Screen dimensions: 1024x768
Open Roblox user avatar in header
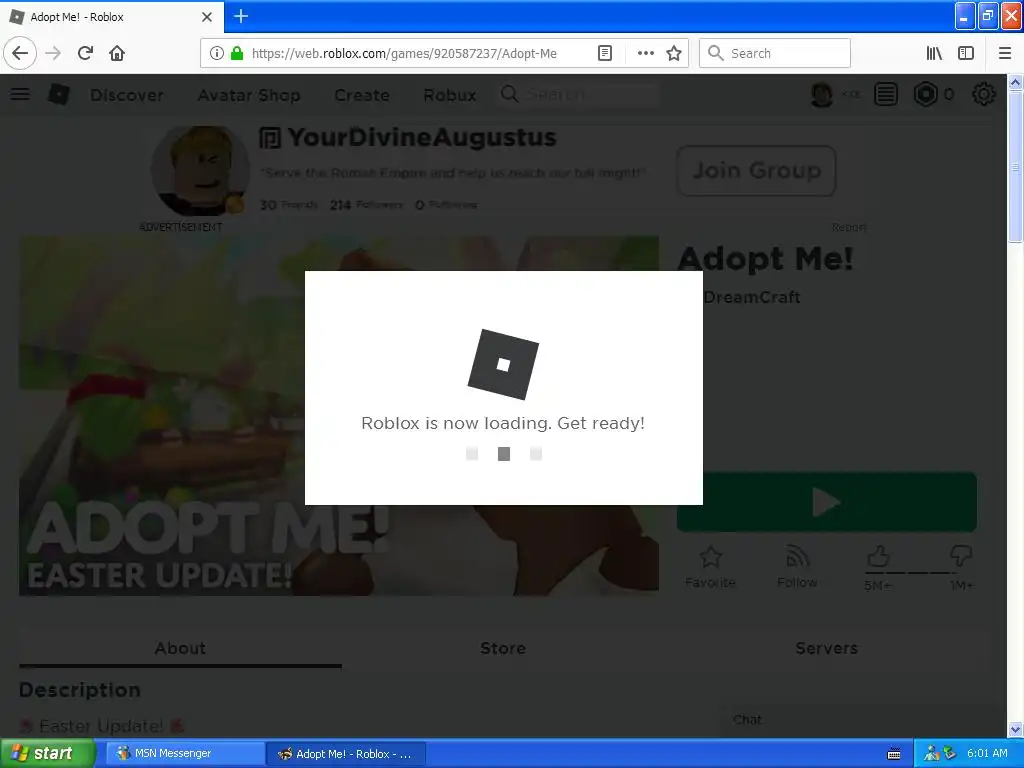point(822,95)
